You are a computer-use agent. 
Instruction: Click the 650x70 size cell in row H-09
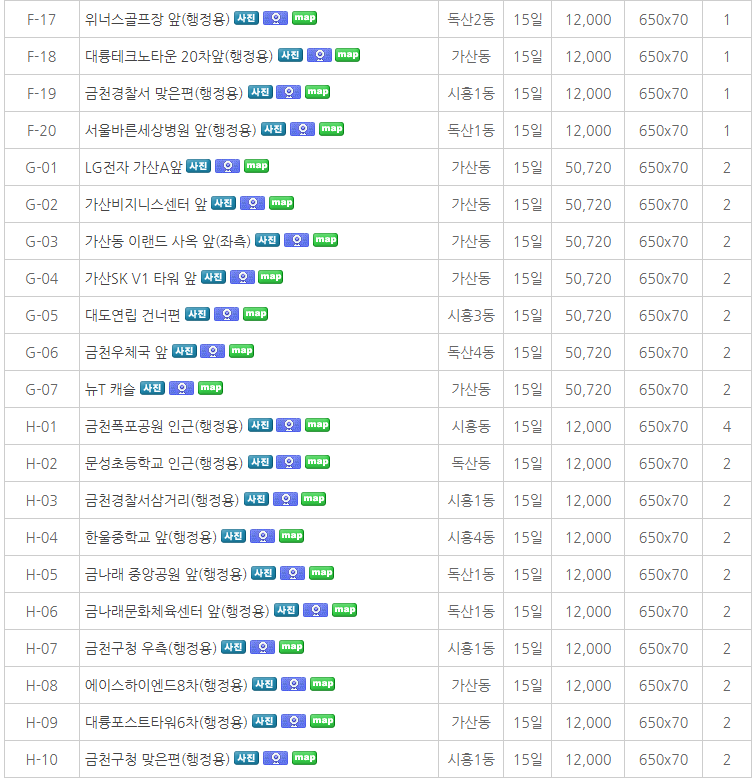tap(663, 723)
